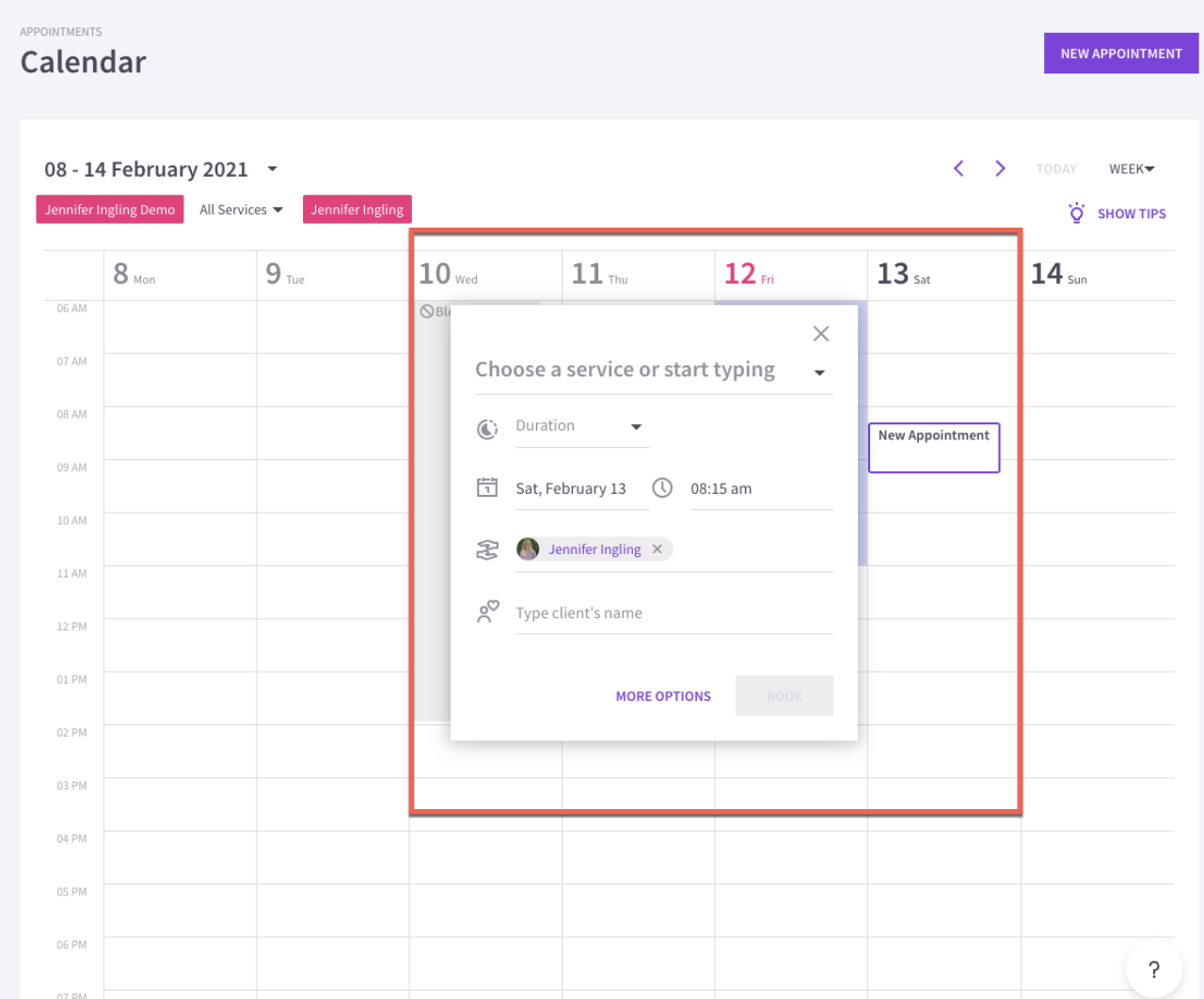Click the calendar date icon

487,487
